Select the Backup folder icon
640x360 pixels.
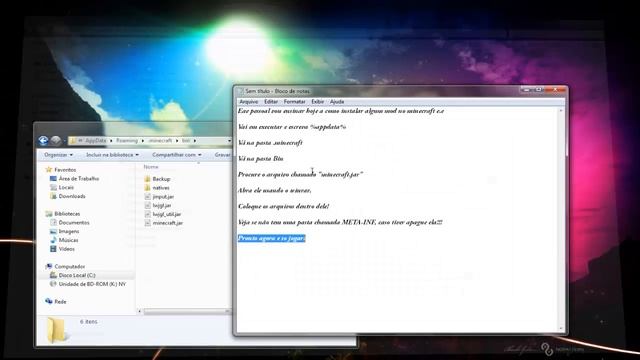147,179
